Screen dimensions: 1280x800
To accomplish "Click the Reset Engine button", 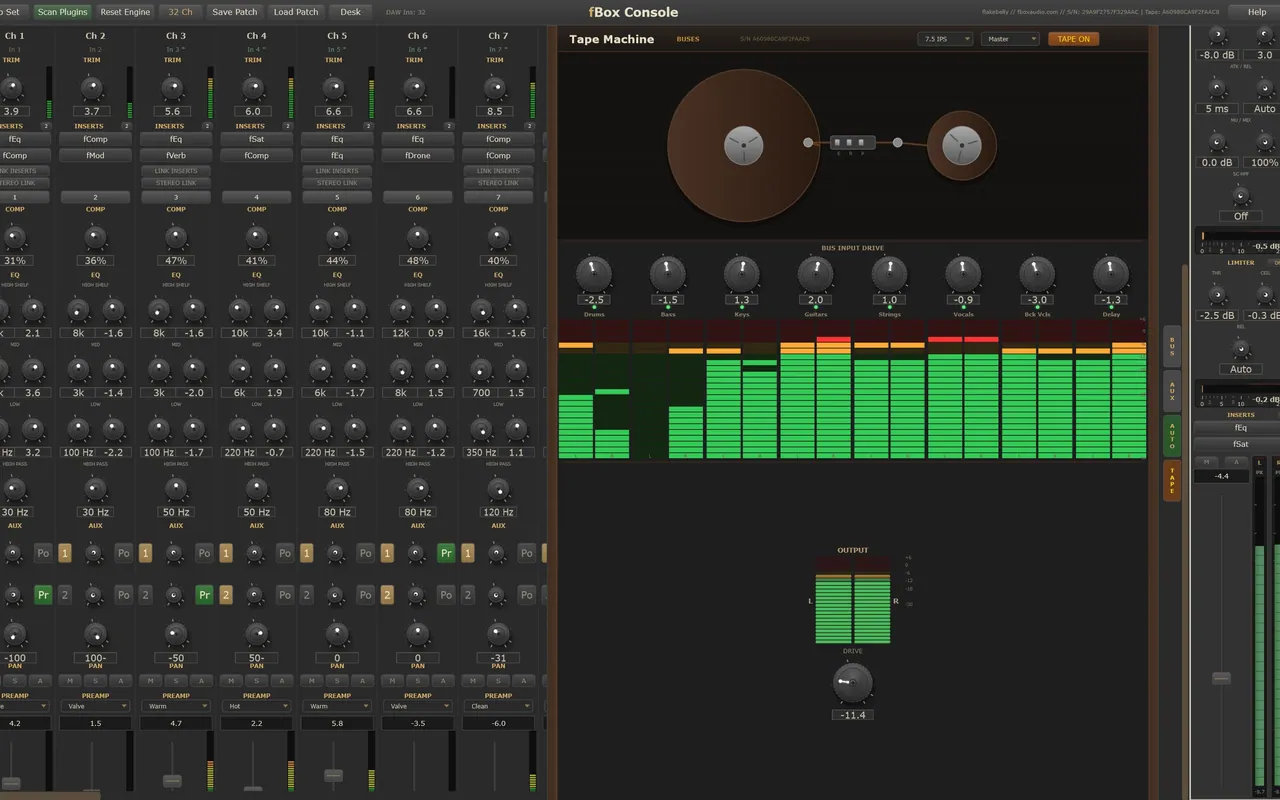I will (x=125, y=12).
